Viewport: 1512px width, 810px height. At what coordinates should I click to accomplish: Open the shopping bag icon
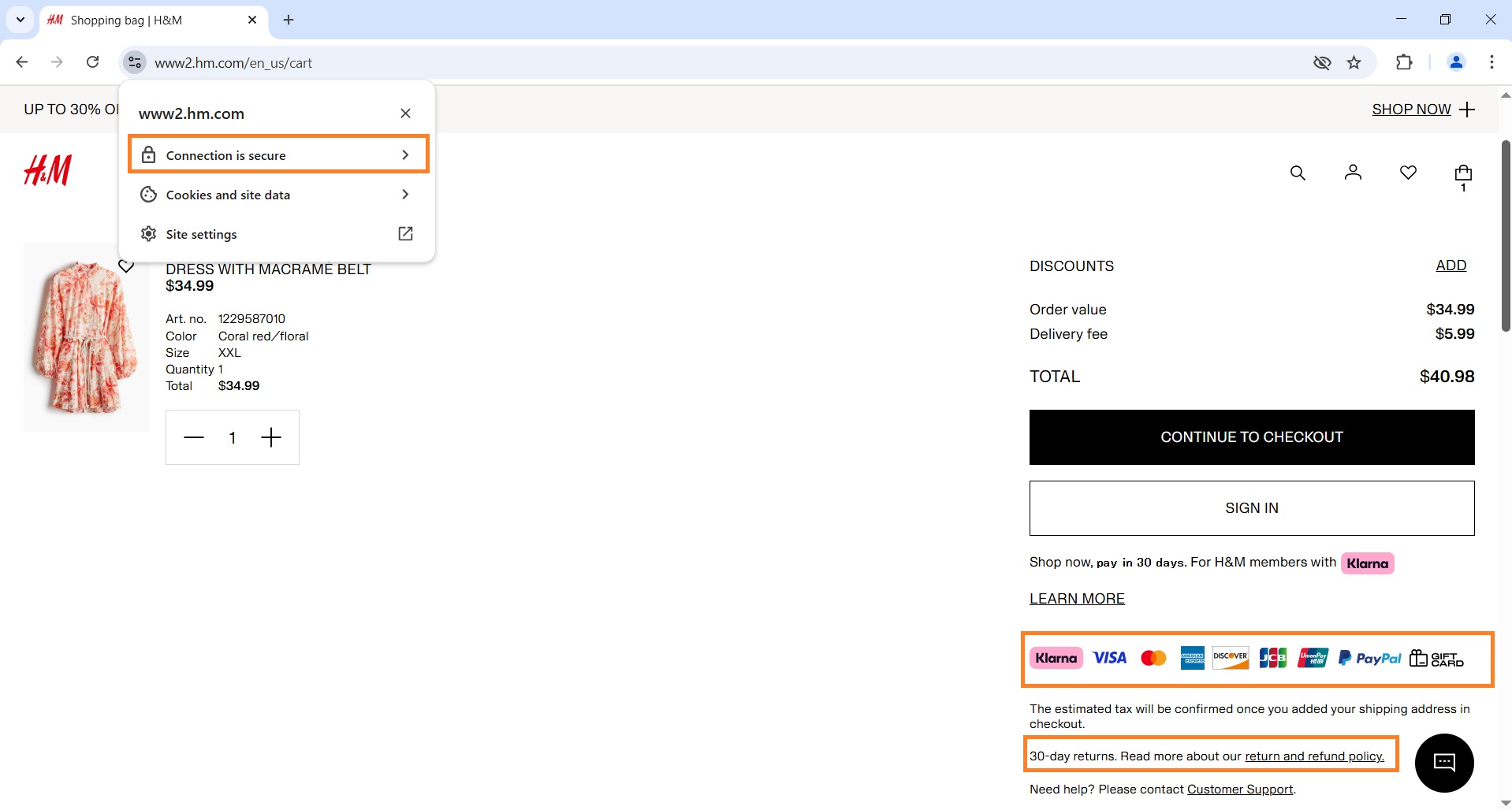(1463, 174)
